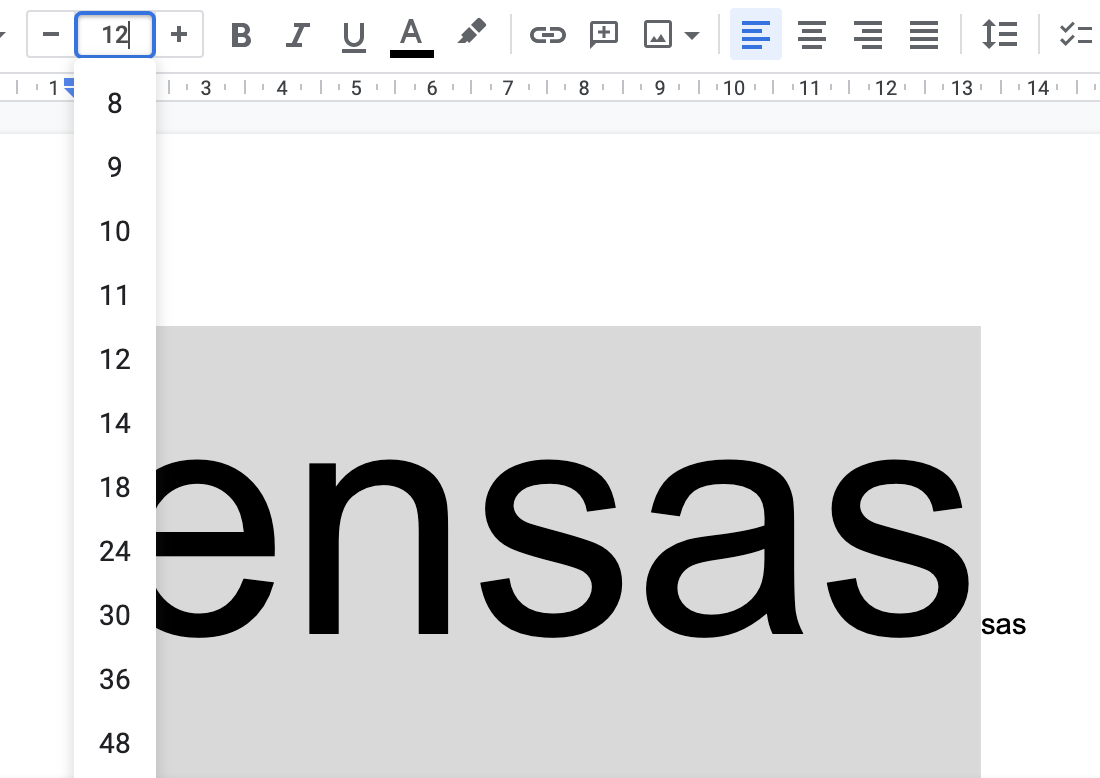Choose font size 30 from list
This screenshot has height=778, width=1100.
[114, 615]
